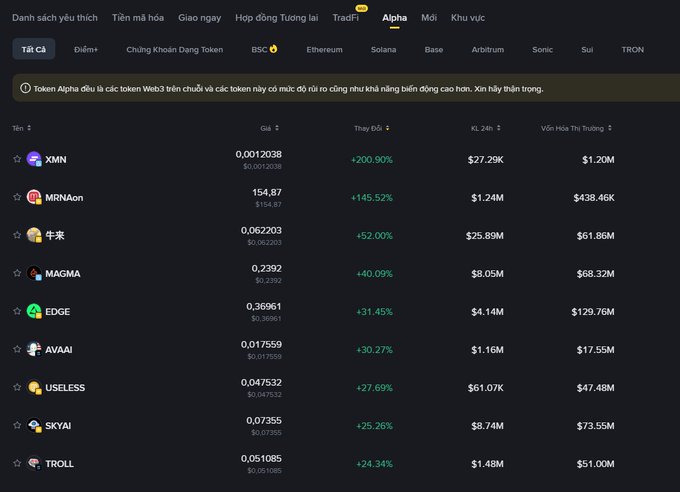Filter tokens by TRON chain
The width and height of the screenshot is (680, 492).
(x=633, y=49)
